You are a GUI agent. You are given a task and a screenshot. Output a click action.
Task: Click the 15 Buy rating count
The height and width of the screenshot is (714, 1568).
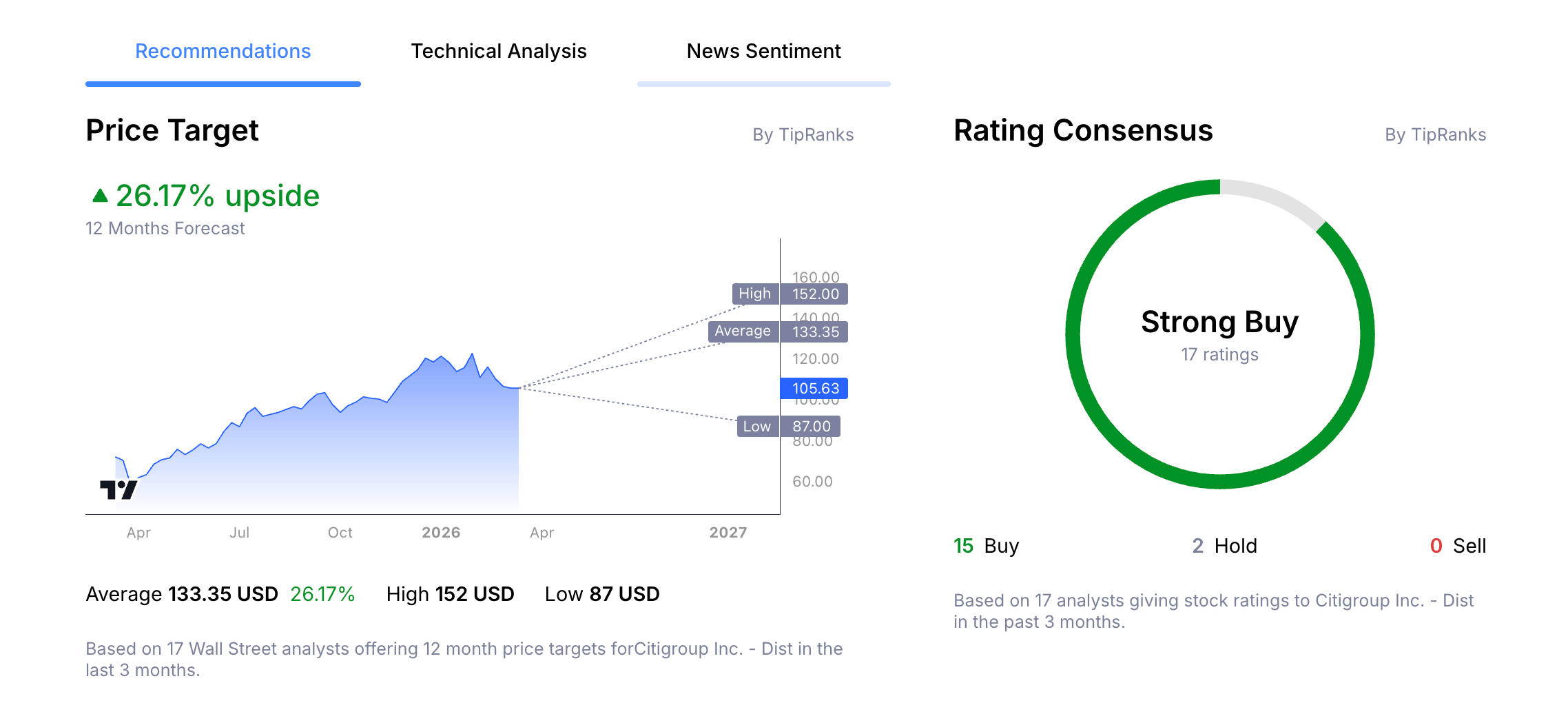point(984,545)
